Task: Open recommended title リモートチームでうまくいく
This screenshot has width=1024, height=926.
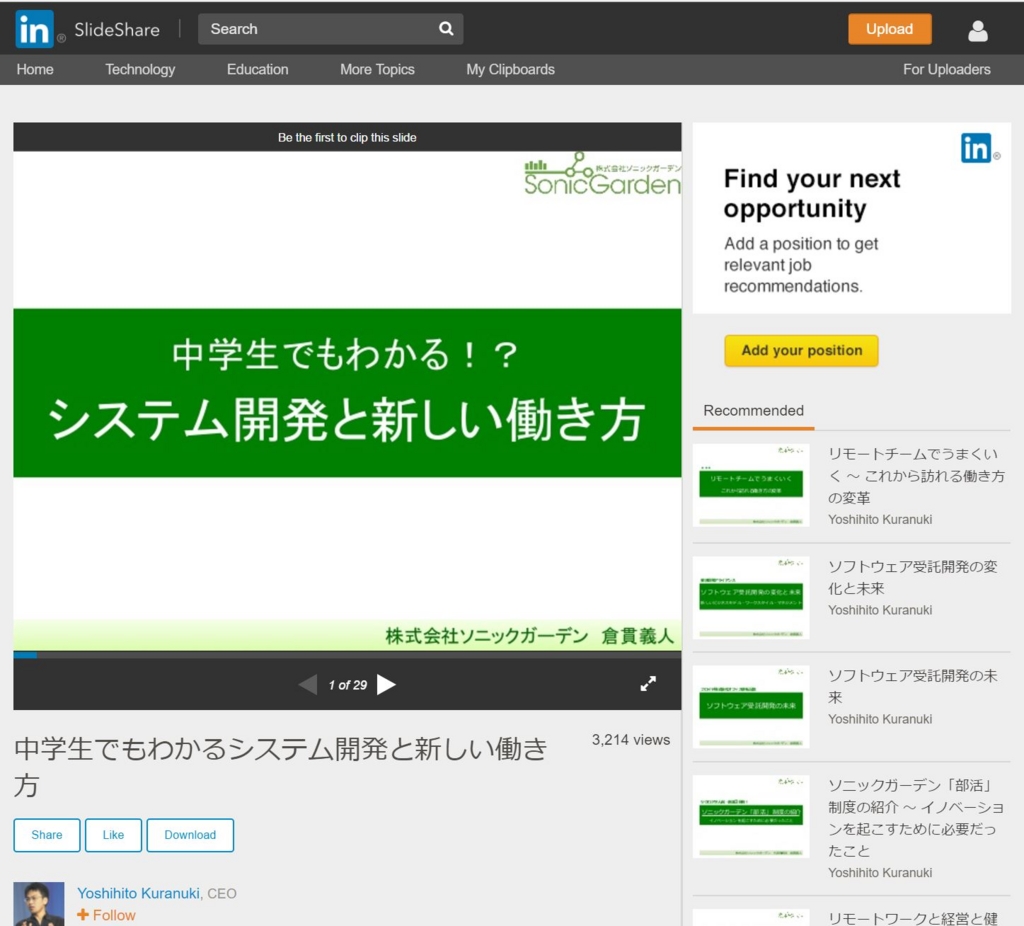Action: [916, 476]
